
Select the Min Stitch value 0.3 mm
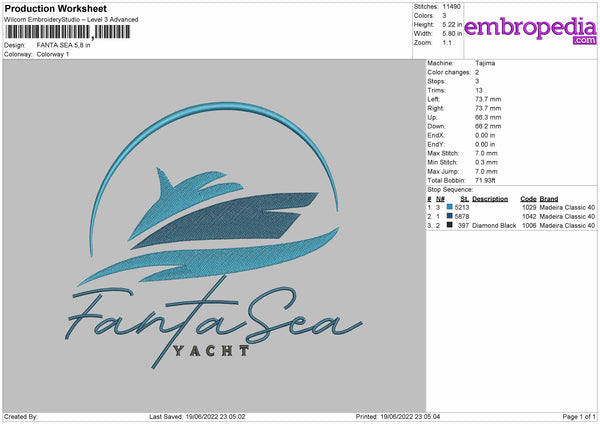pos(486,163)
